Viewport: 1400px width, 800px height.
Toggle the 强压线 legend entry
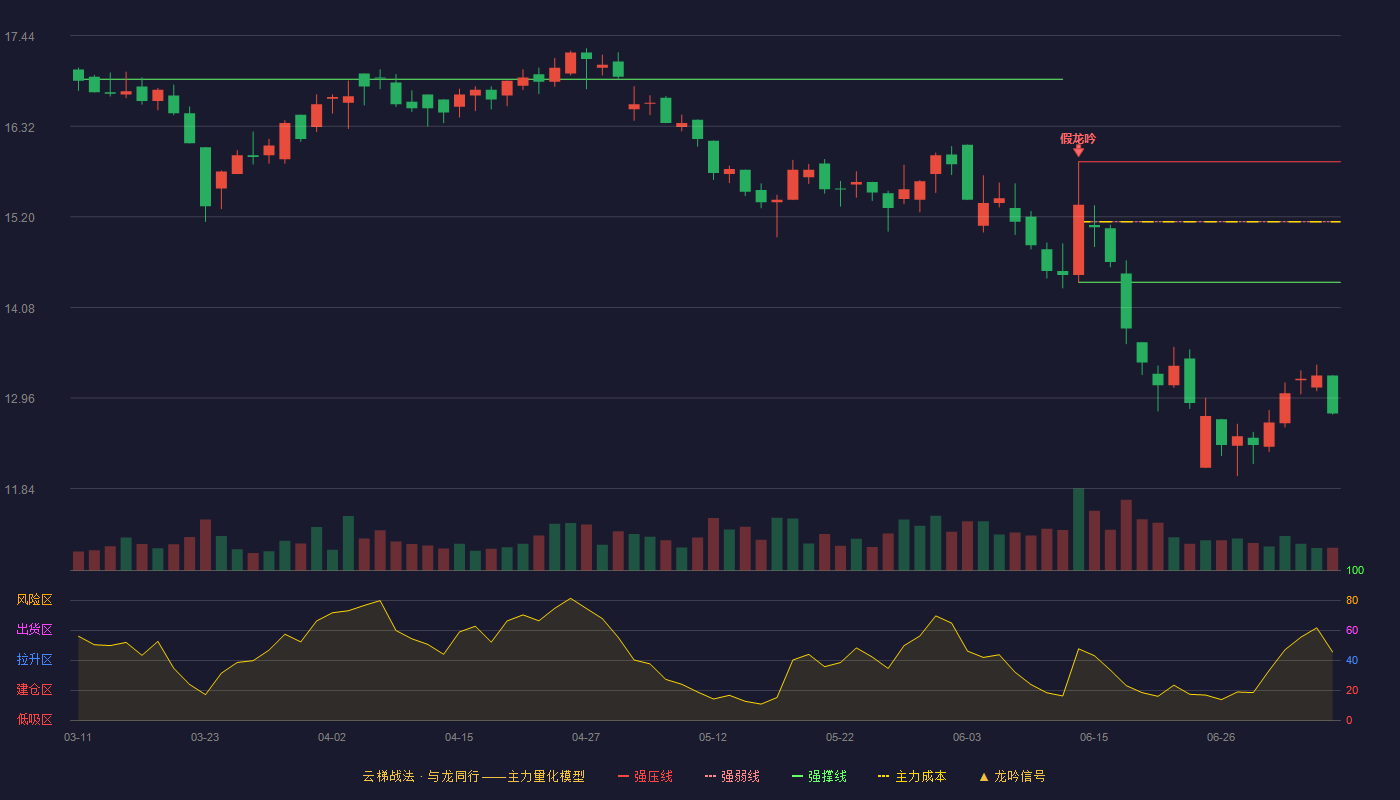coord(645,776)
